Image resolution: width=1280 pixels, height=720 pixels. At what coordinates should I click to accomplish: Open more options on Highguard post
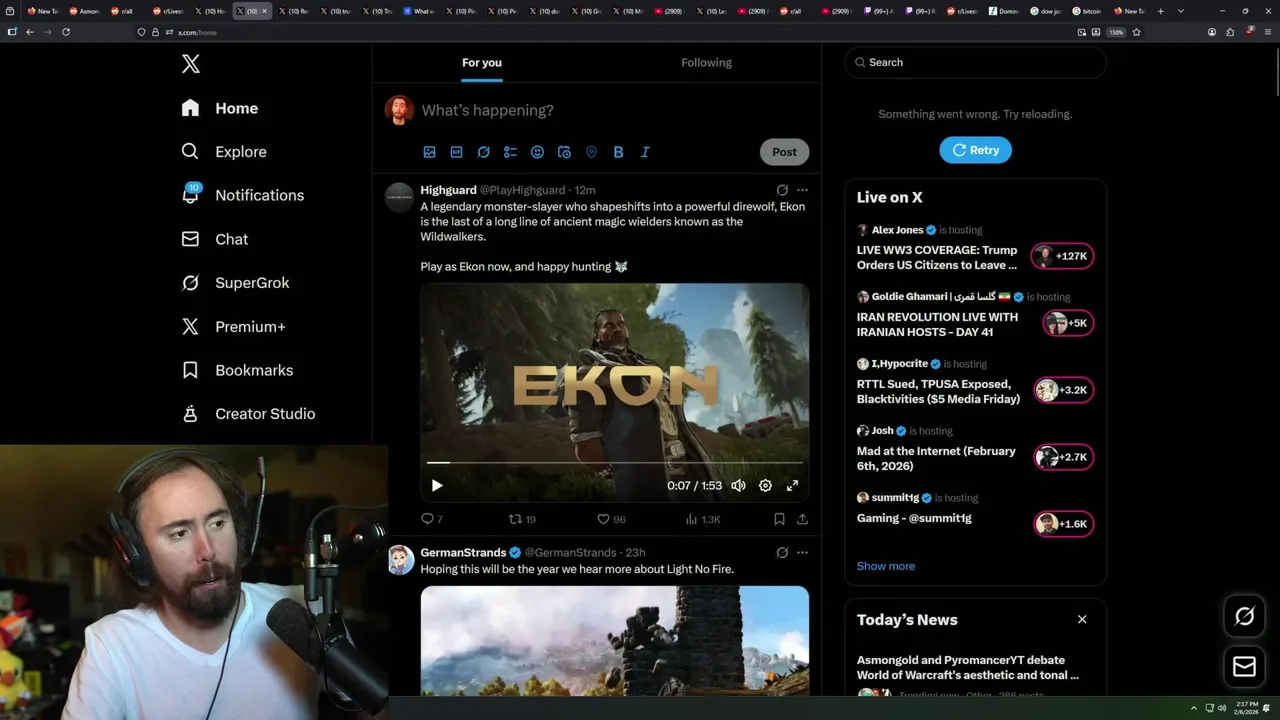pyautogui.click(x=802, y=190)
